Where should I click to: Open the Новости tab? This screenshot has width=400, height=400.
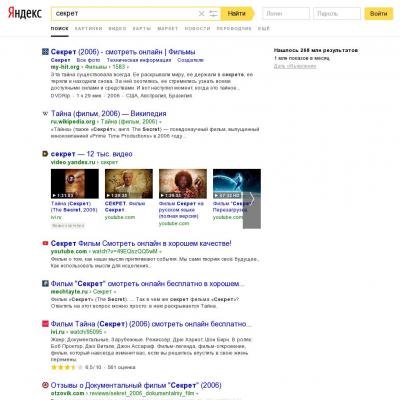pyautogui.click(x=197, y=29)
